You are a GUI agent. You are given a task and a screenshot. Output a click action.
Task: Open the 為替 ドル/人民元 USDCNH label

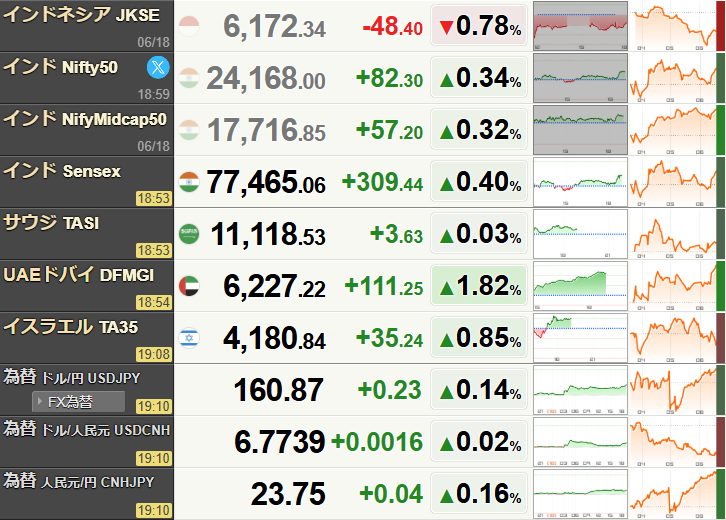[x=87, y=429]
